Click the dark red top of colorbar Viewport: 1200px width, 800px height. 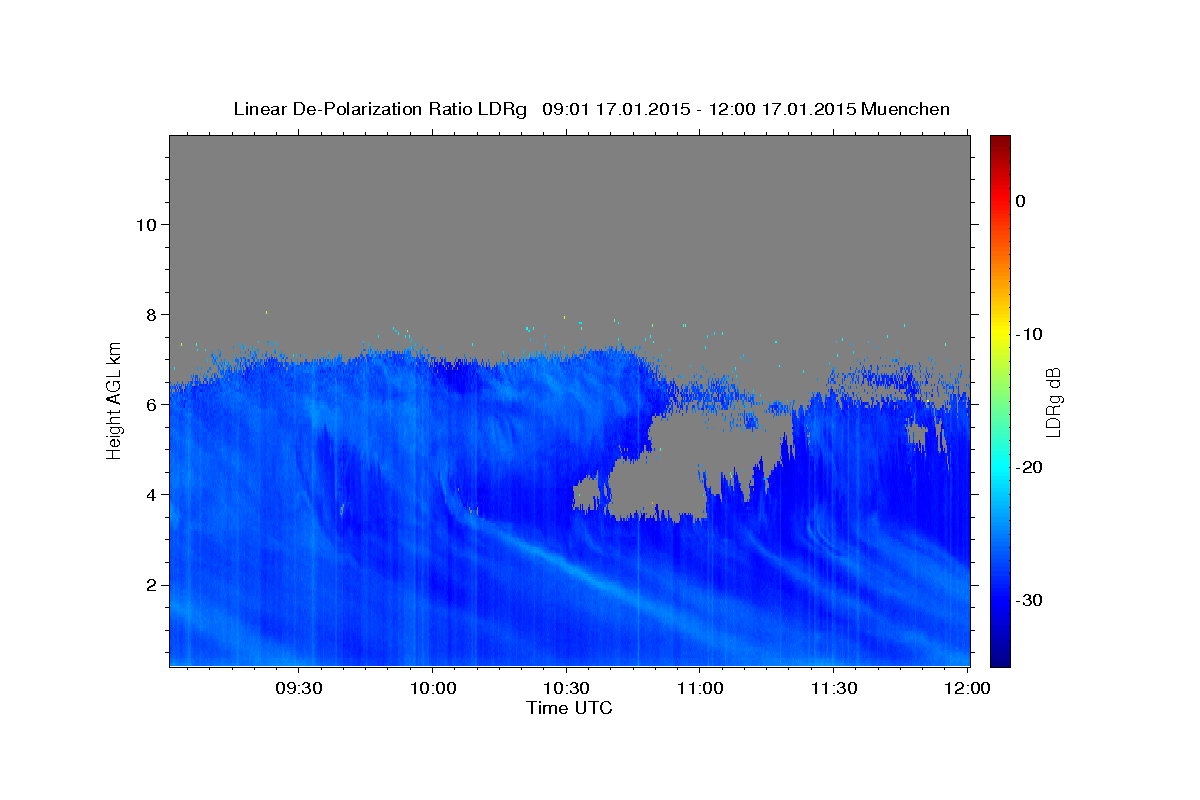pyautogui.click(x=1000, y=141)
